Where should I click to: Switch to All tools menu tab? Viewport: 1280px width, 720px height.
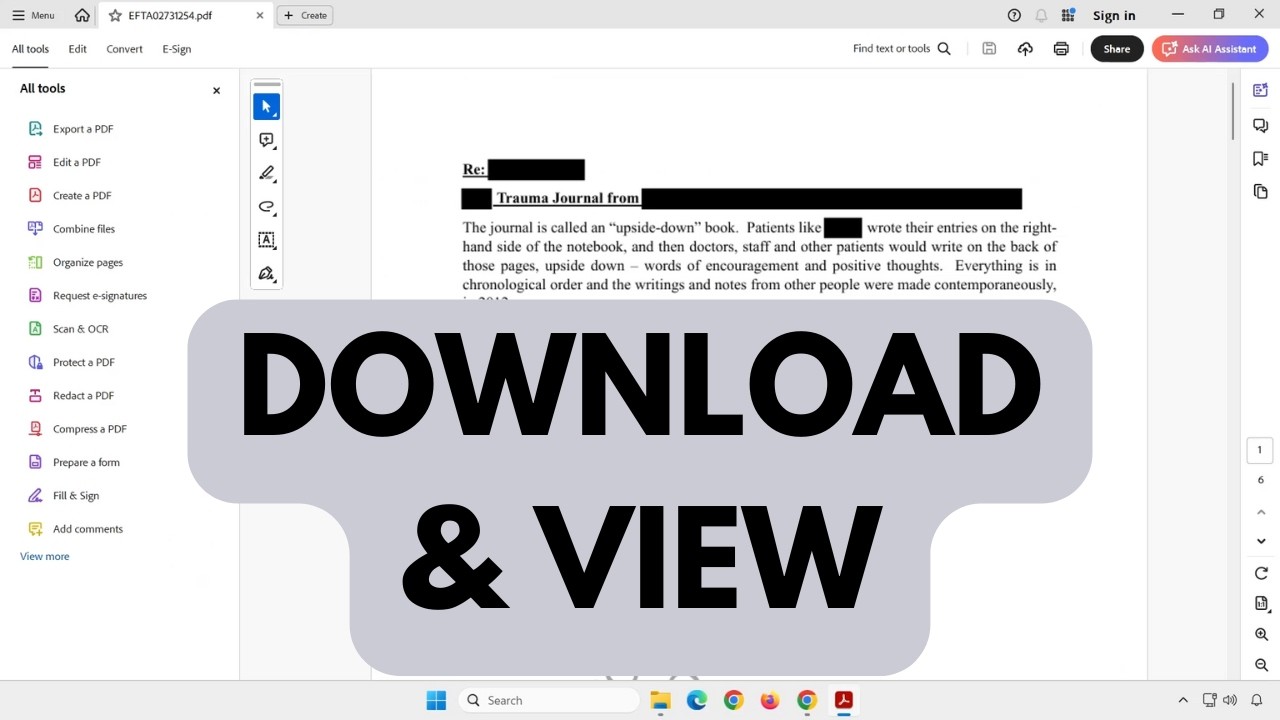pyautogui.click(x=30, y=49)
